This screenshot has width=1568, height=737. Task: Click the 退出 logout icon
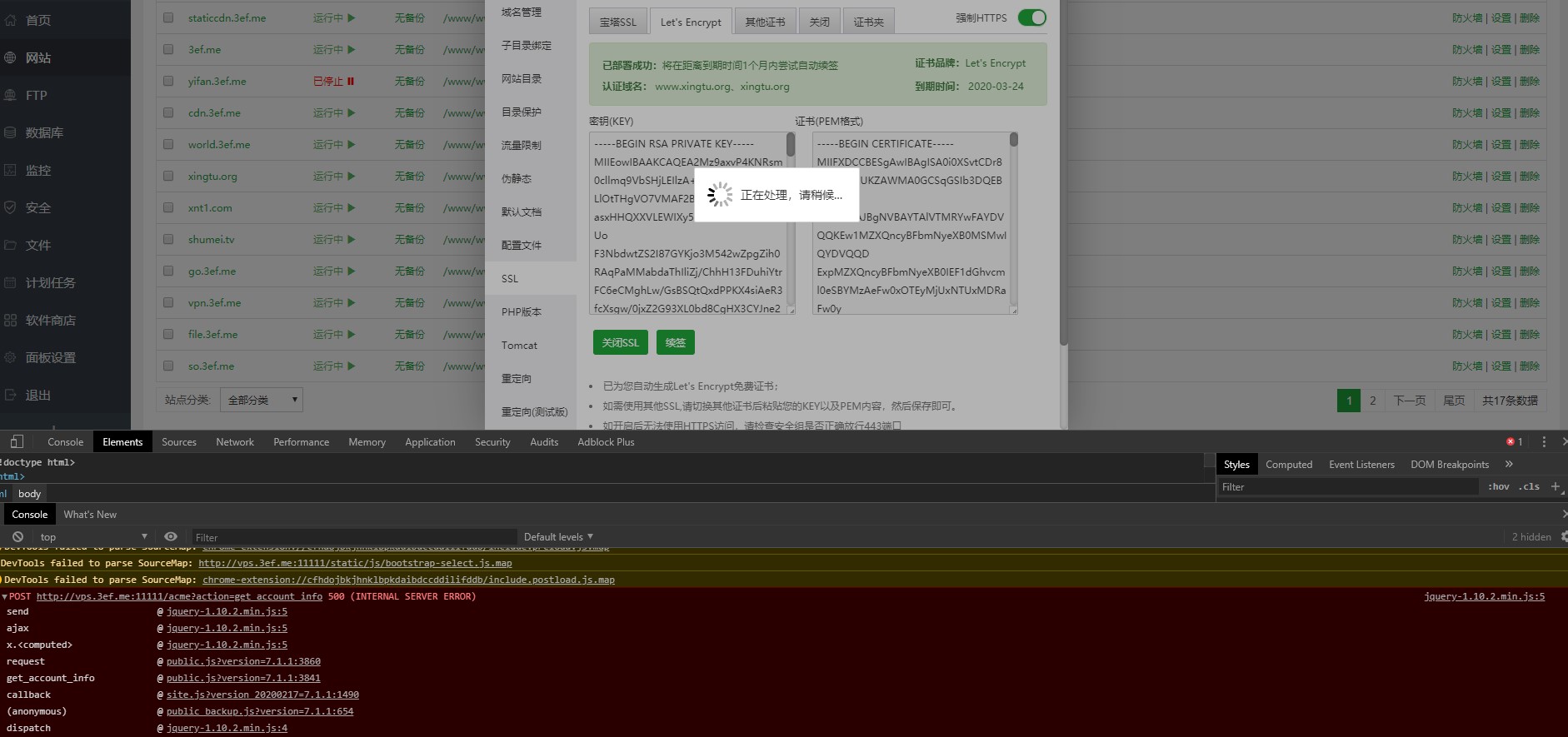click(x=11, y=395)
